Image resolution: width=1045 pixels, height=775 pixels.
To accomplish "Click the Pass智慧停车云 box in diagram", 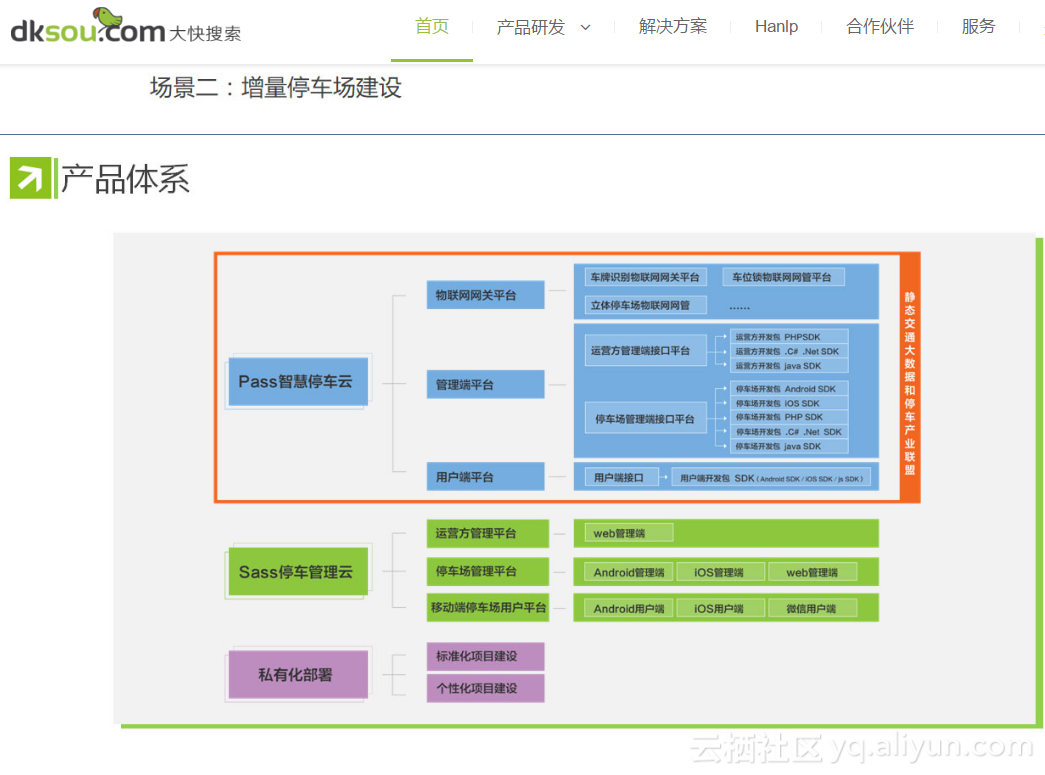I will [x=298, y=382].
